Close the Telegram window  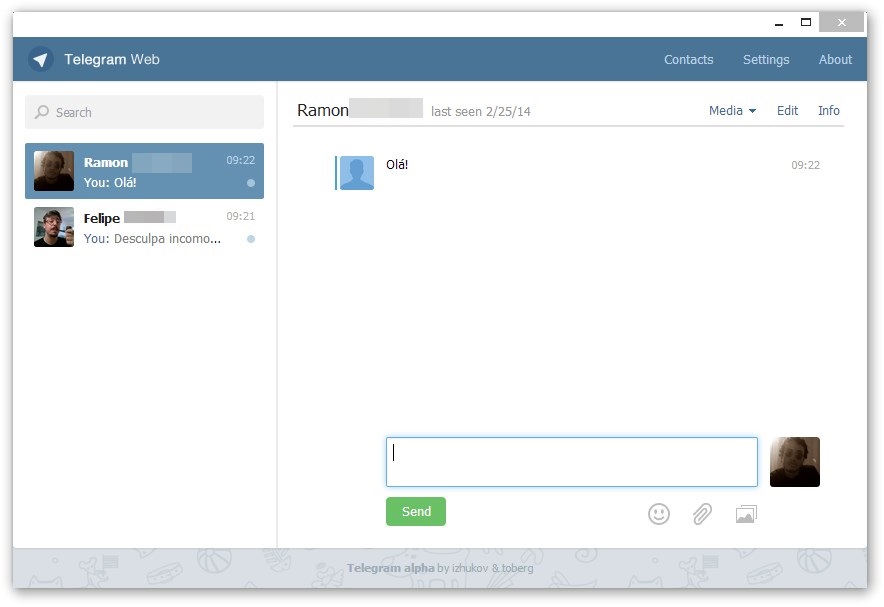(841, 23)
